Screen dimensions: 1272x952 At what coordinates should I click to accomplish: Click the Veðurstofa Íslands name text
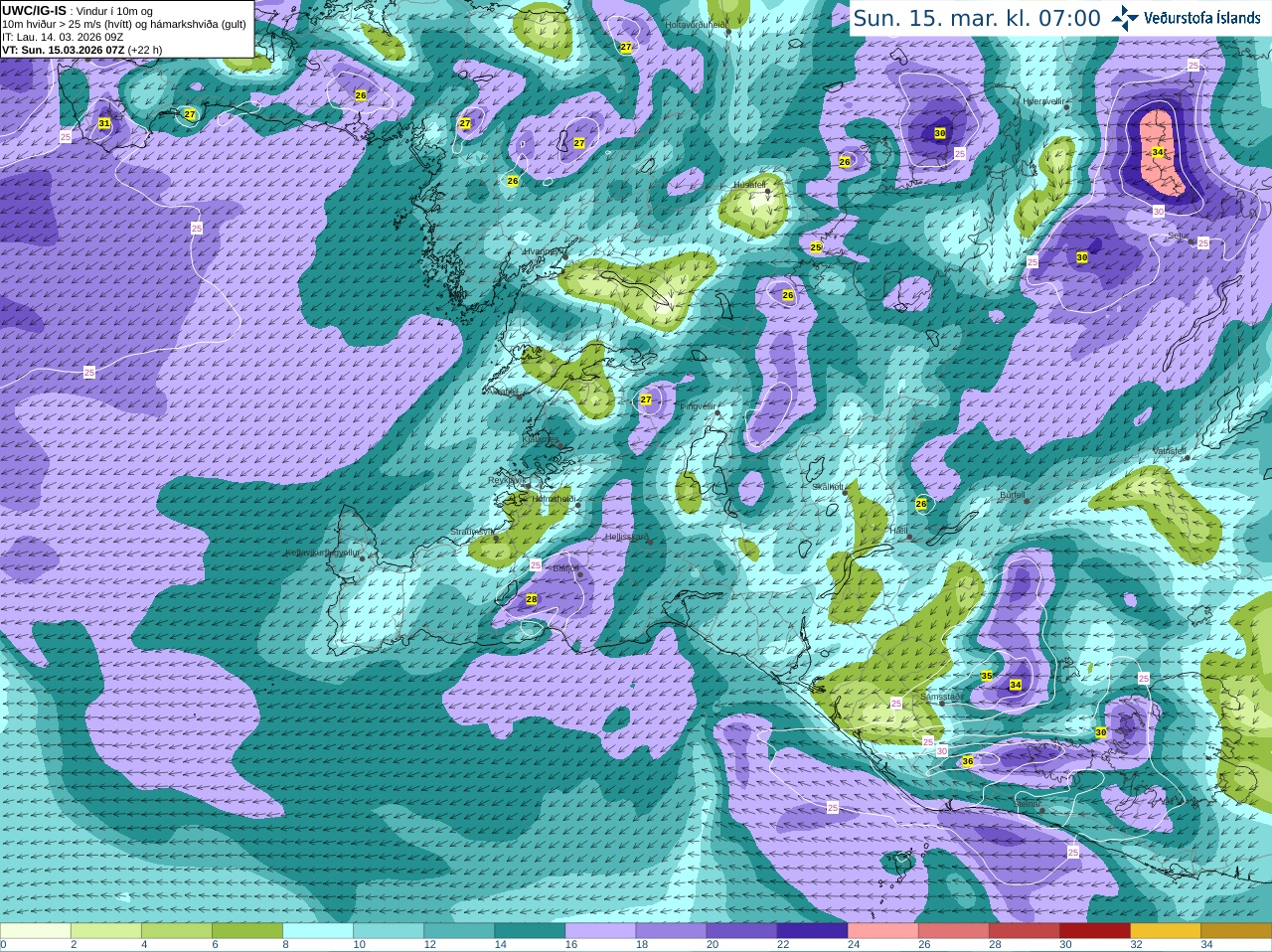(x=1201, y=17)
